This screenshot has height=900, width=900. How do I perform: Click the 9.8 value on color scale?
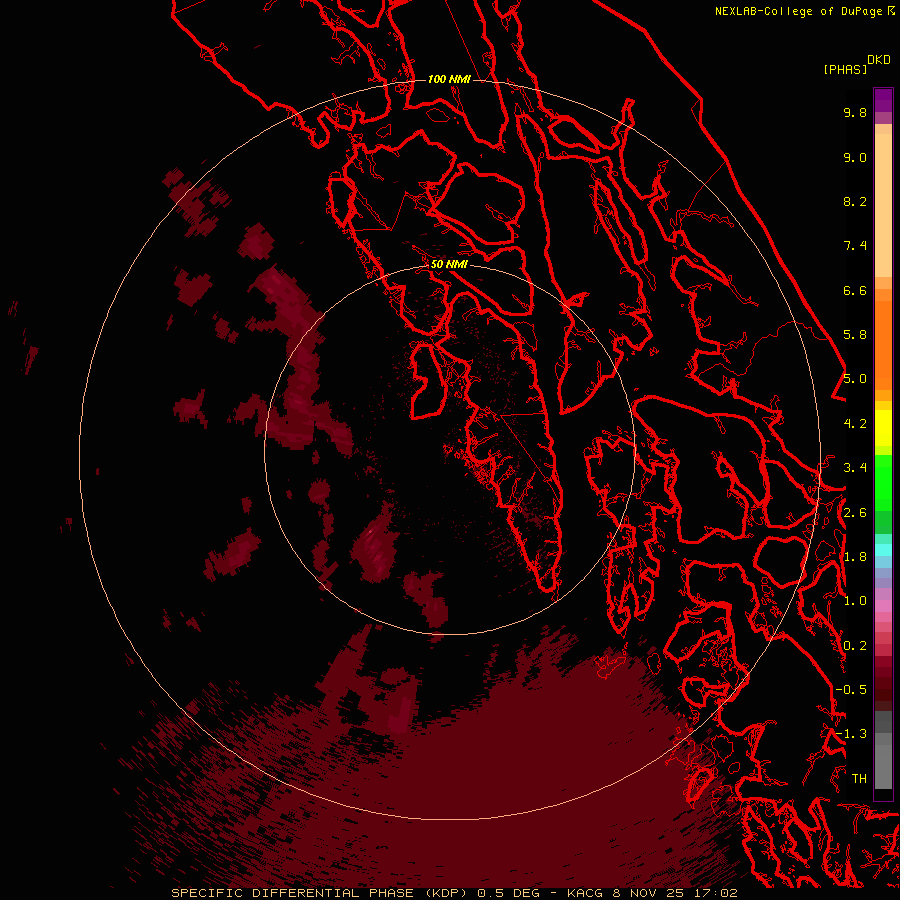click(855, 112)
